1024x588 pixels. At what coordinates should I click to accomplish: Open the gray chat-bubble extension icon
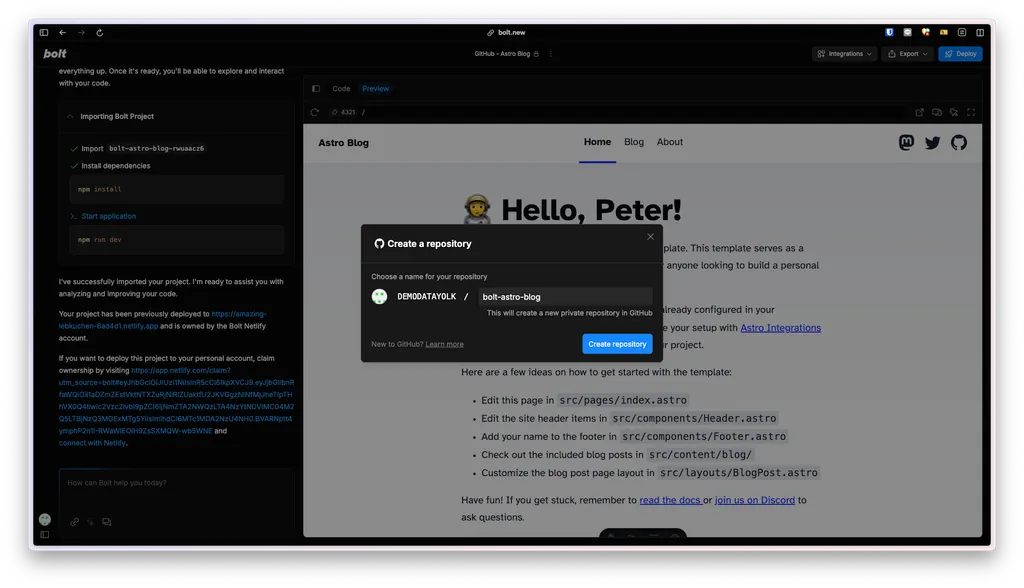pos(907,32)
